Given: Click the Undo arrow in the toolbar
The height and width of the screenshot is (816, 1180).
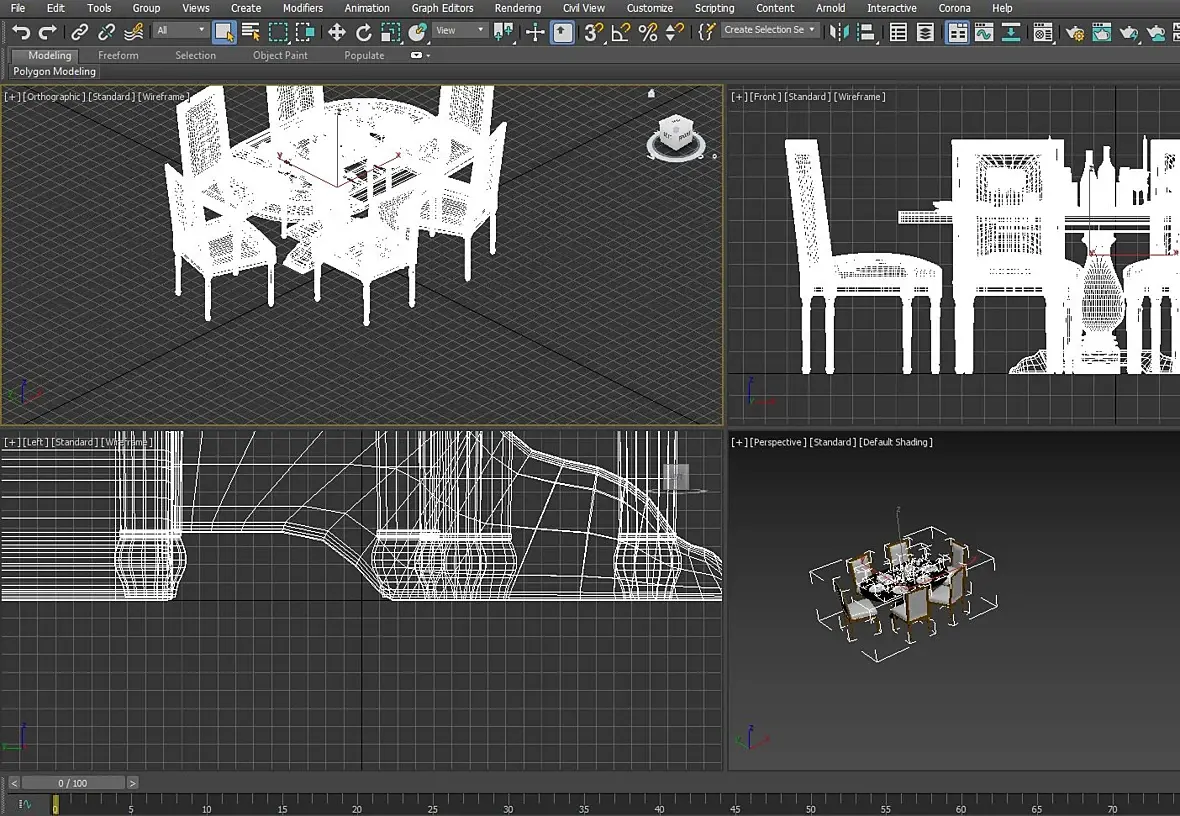Looking at the screenshot, I should pos(21,32).
